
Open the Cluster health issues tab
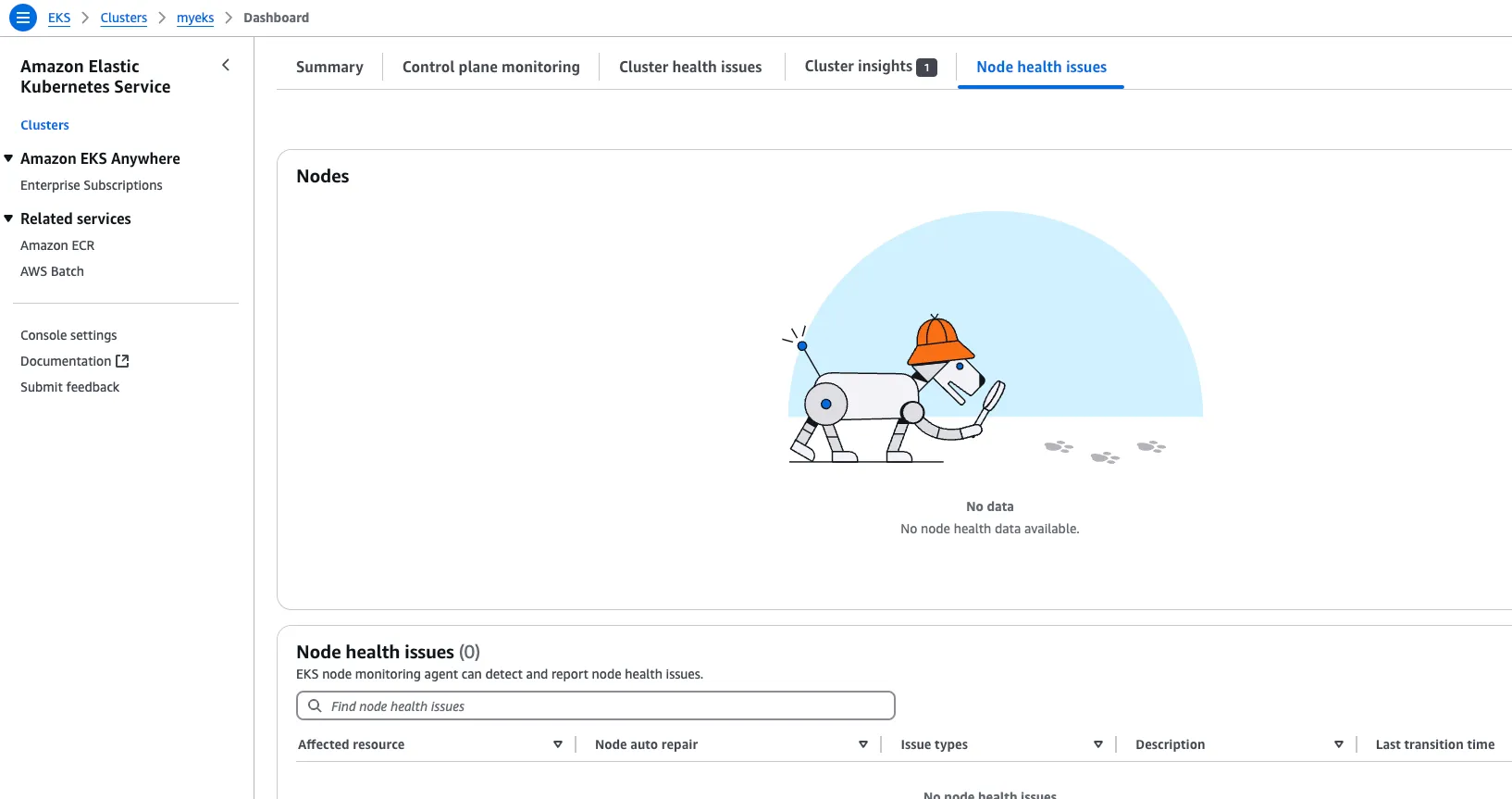pos(690,67)
